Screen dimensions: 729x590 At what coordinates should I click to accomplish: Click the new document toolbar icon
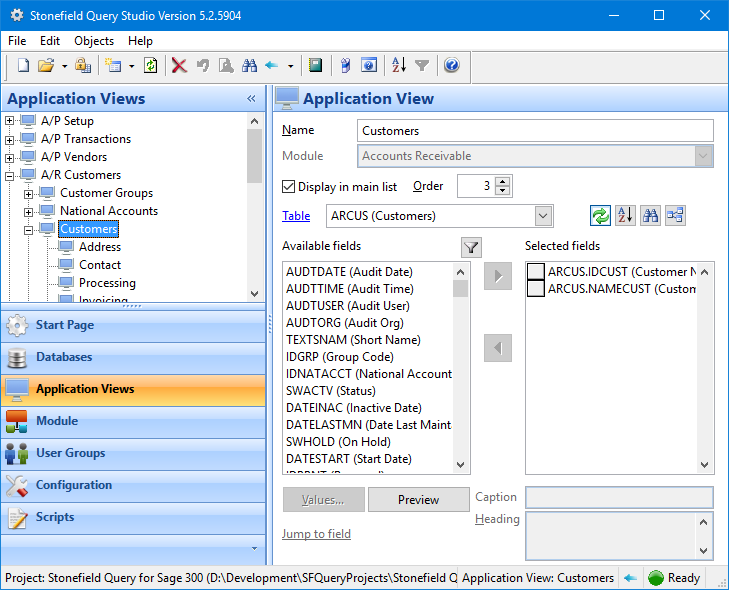click(24, 66)
